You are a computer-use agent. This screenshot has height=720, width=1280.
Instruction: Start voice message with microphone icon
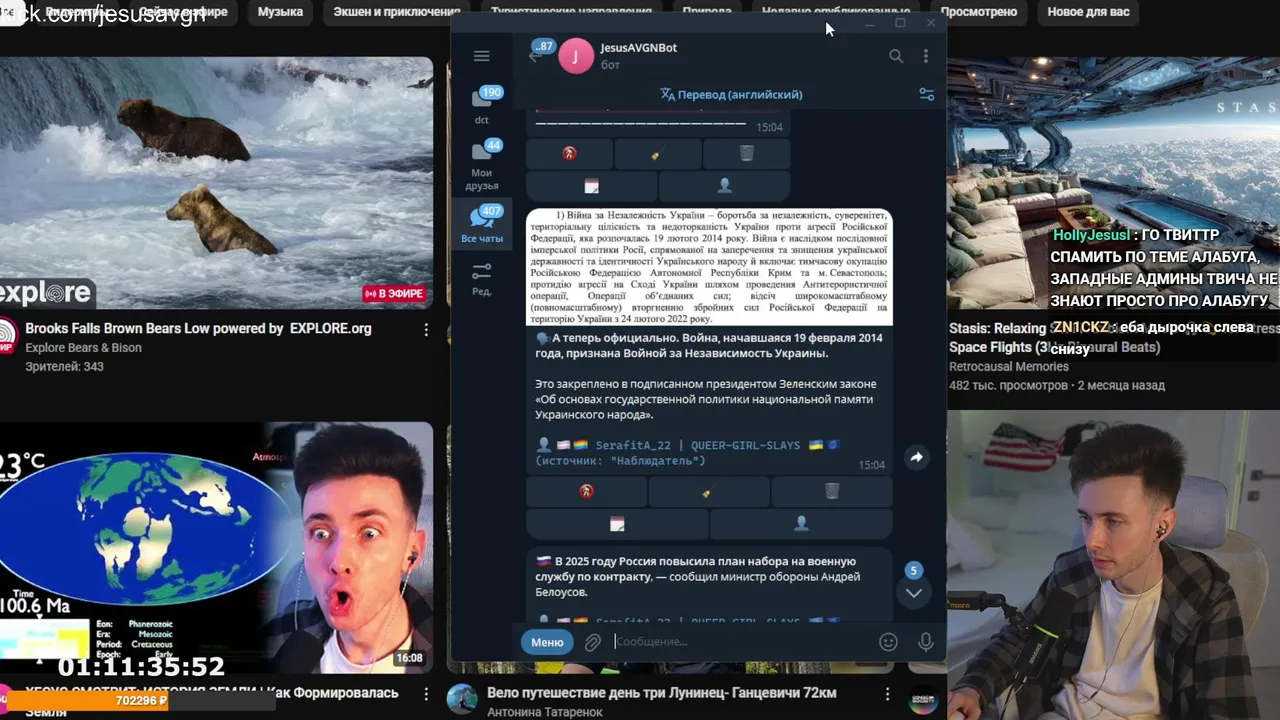pos(926,642)
